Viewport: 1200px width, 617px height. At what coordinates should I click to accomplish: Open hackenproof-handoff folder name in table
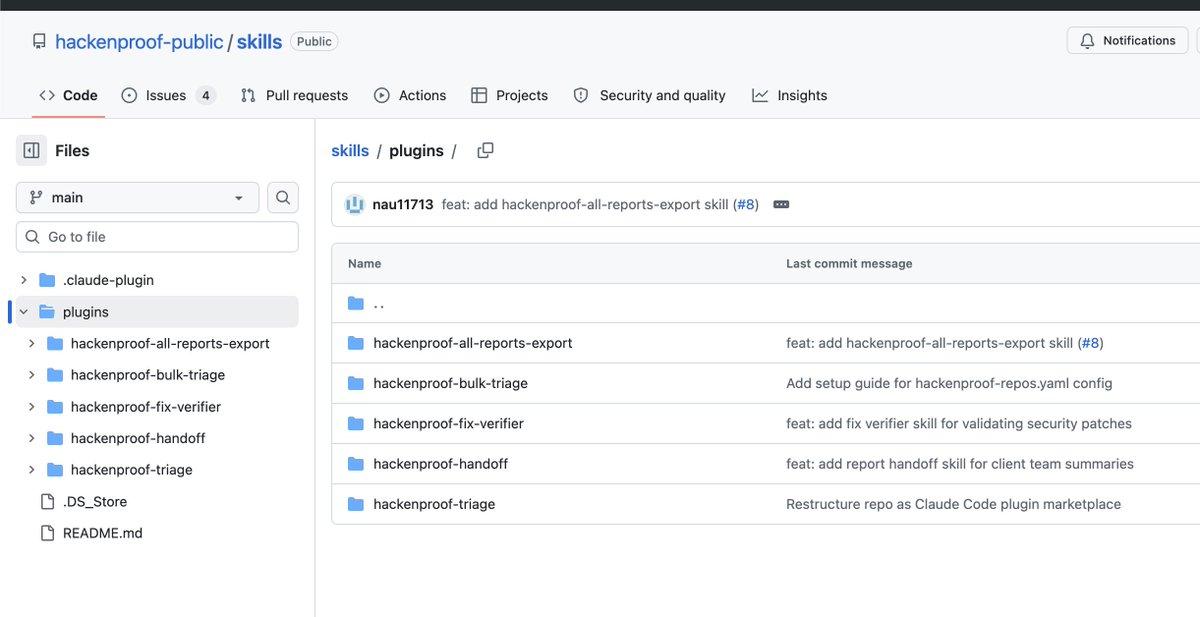tap(440, 464)
